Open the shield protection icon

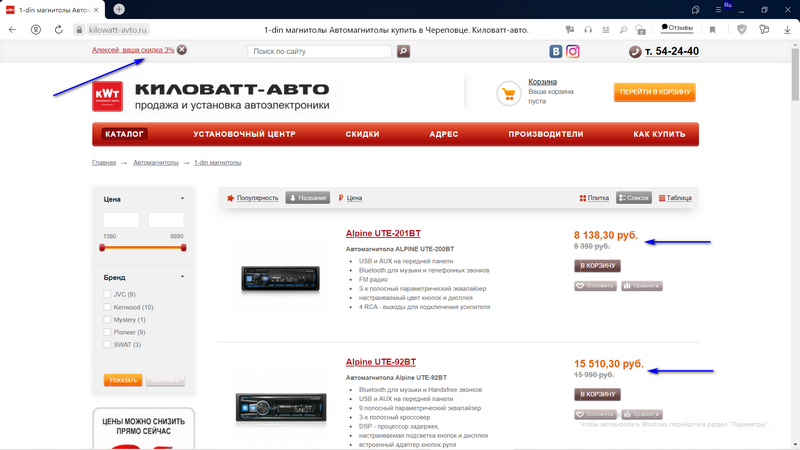[x=742, y=30]
